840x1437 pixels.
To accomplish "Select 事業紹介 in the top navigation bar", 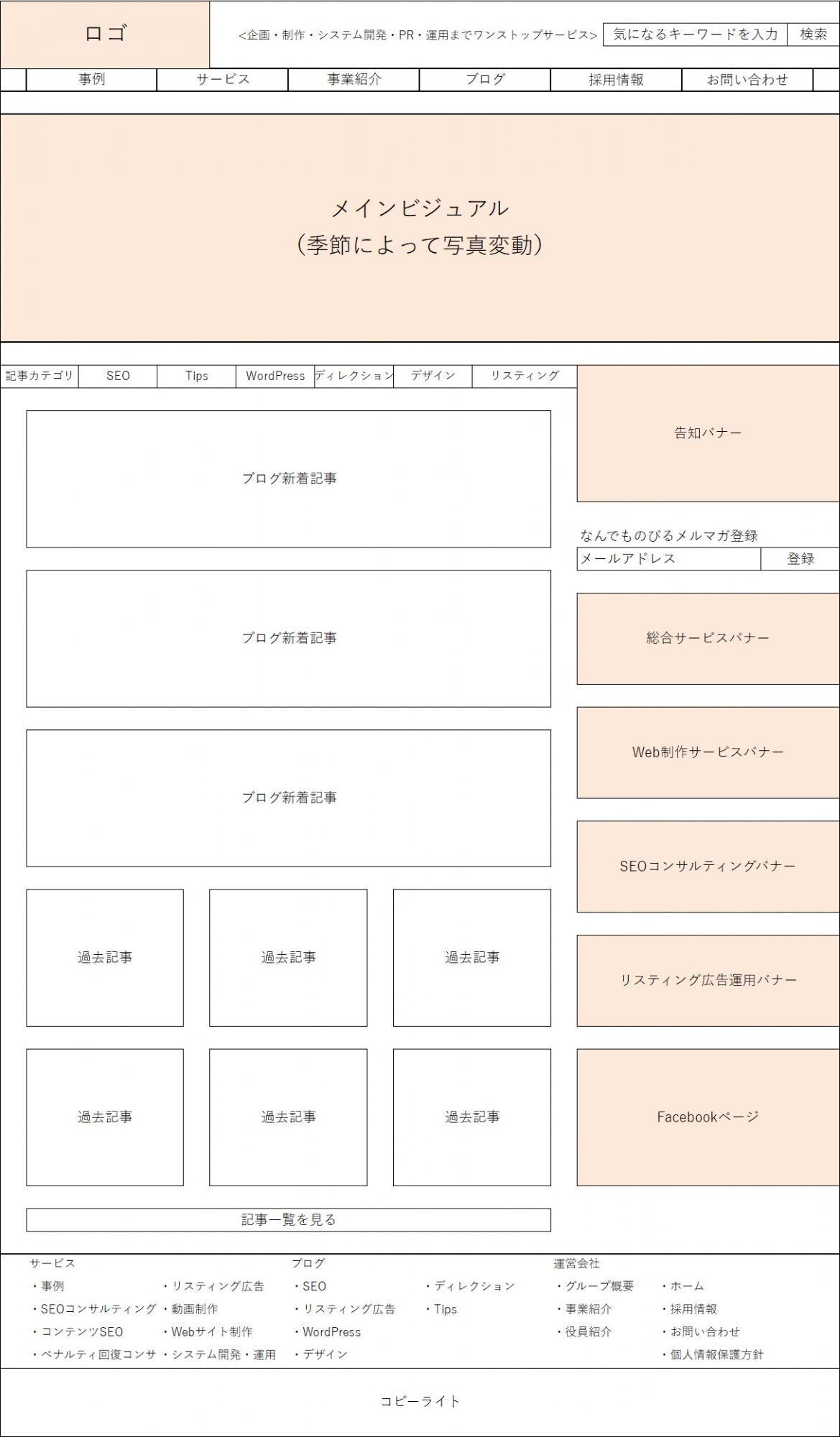I will (x=354, y=80).
